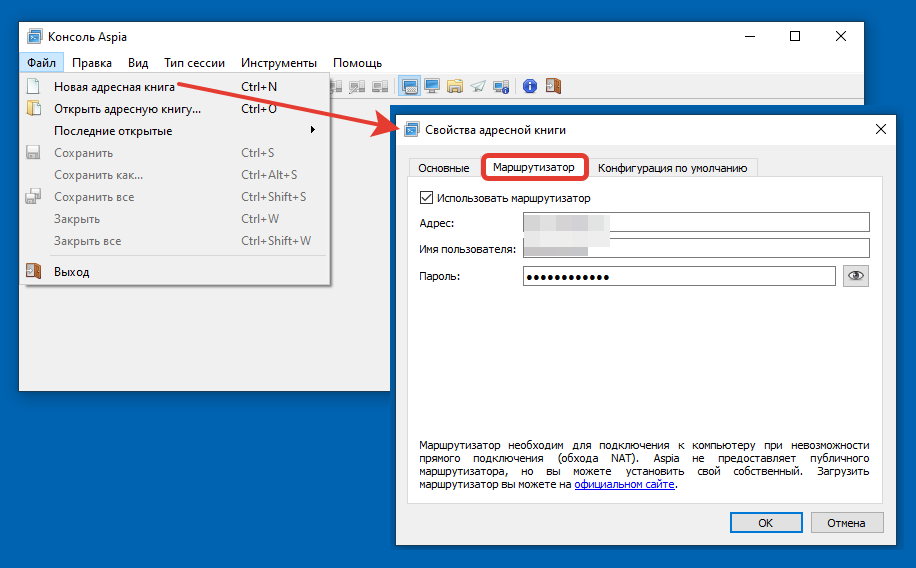916x568 pixels.
Task: Switch to the 'Конфигурация по умолчанию' tab
Action: [672, 168]
